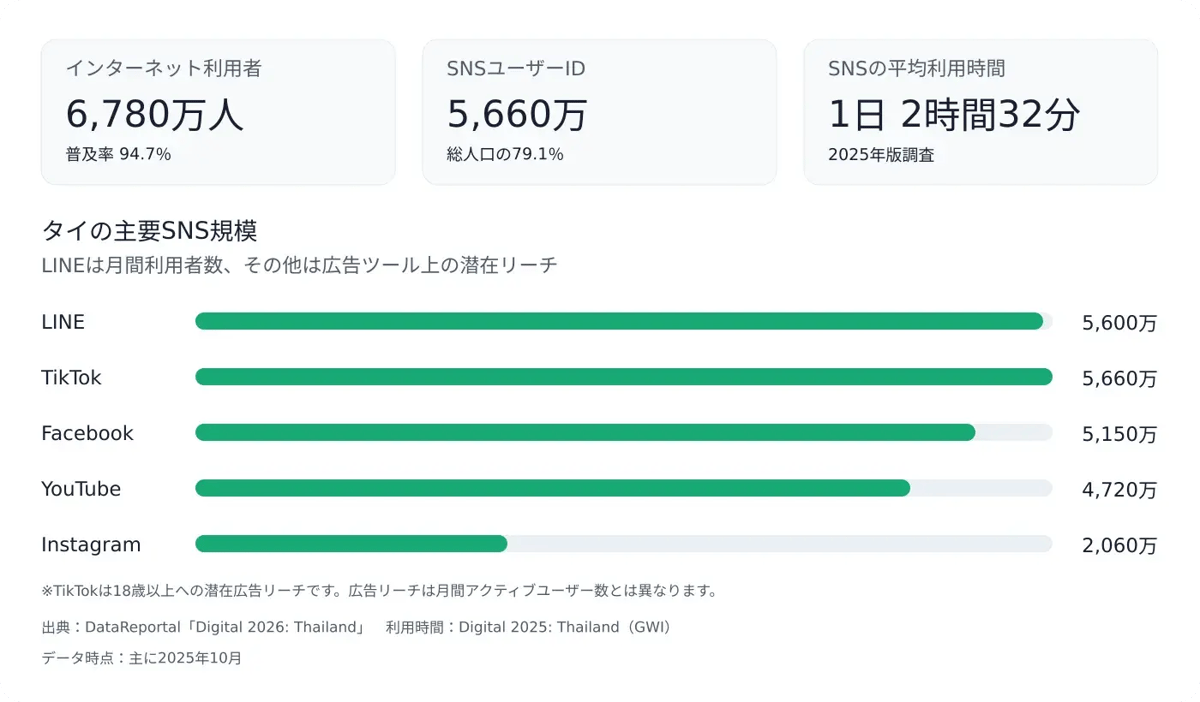Click the Instagram progress bar

pyautogui.click(x=624, y=544)
